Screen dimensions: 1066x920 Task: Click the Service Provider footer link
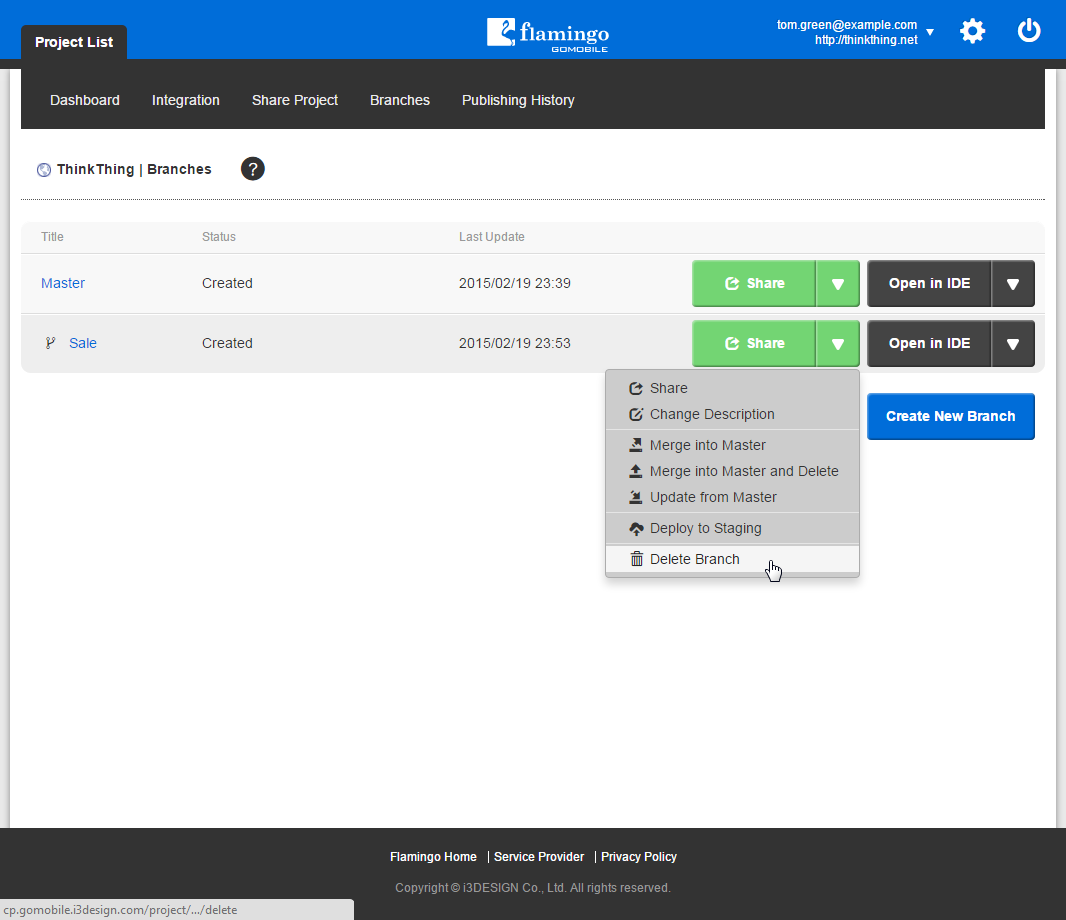538,857
